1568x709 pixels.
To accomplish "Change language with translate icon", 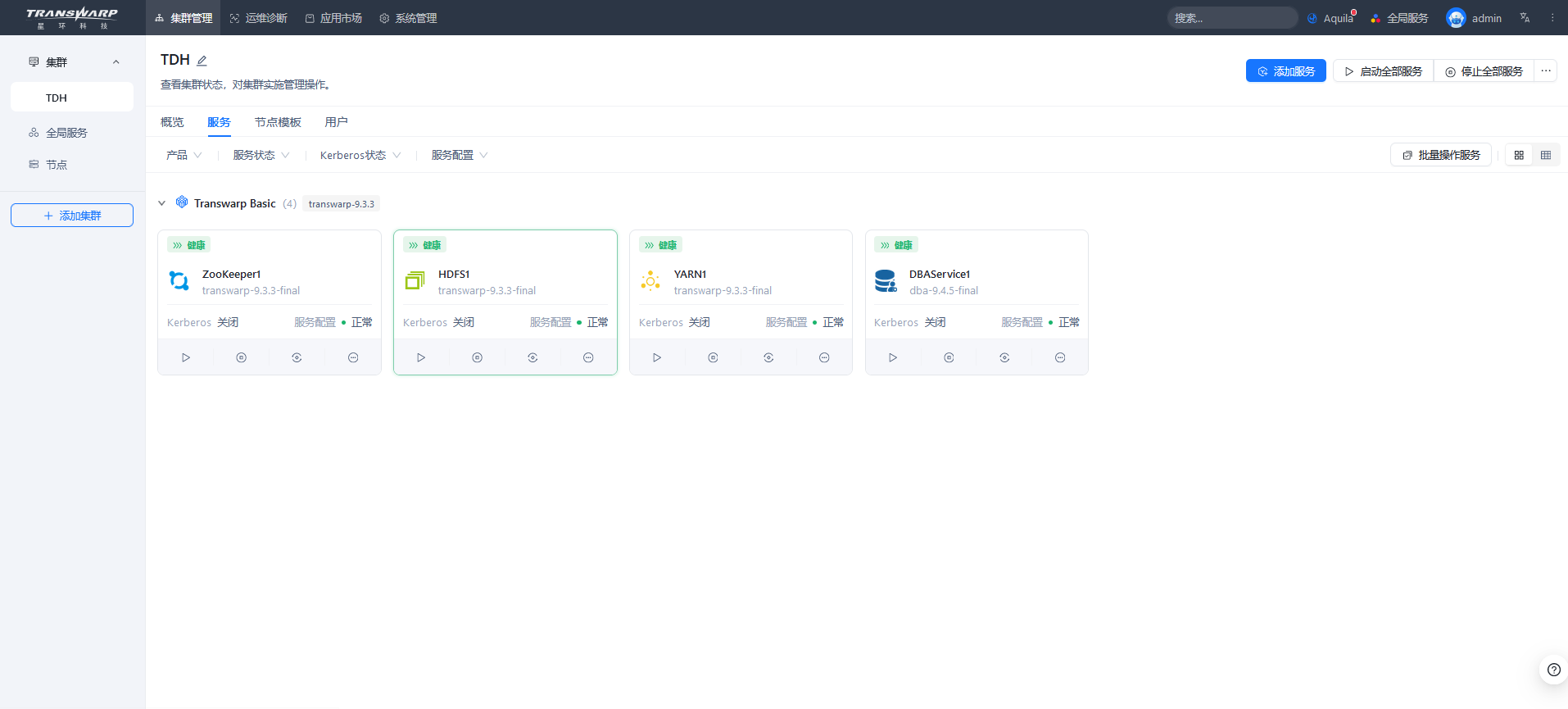I will click(1525, 18).
